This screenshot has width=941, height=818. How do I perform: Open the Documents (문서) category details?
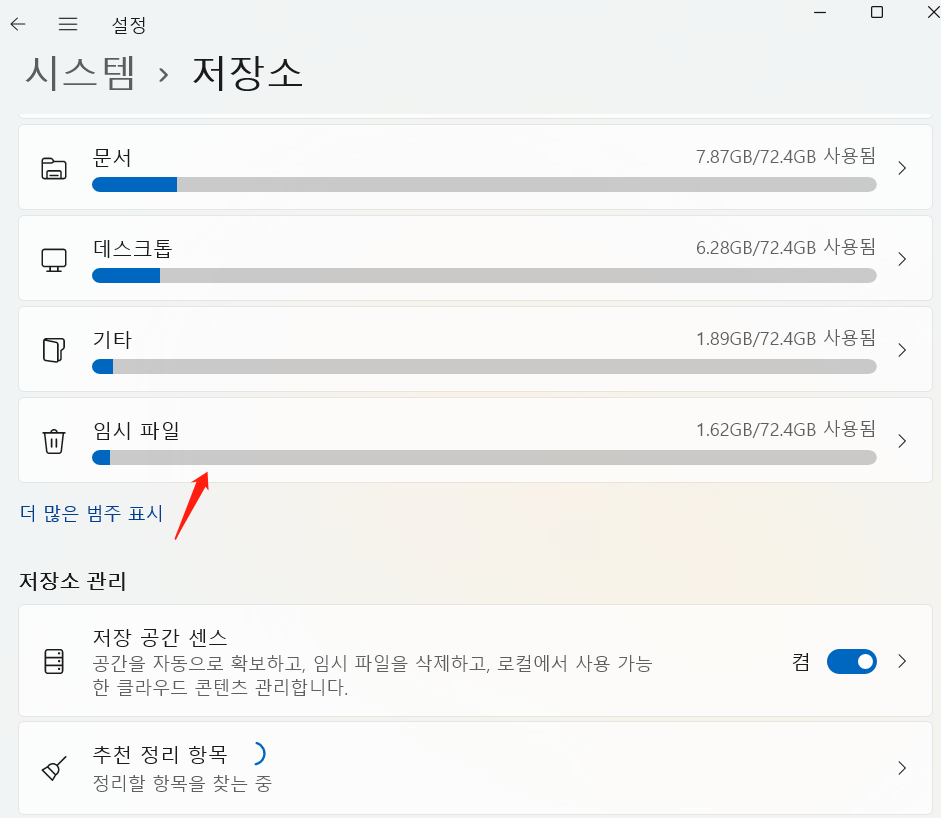pyautogui.click(x=901, y=167)
